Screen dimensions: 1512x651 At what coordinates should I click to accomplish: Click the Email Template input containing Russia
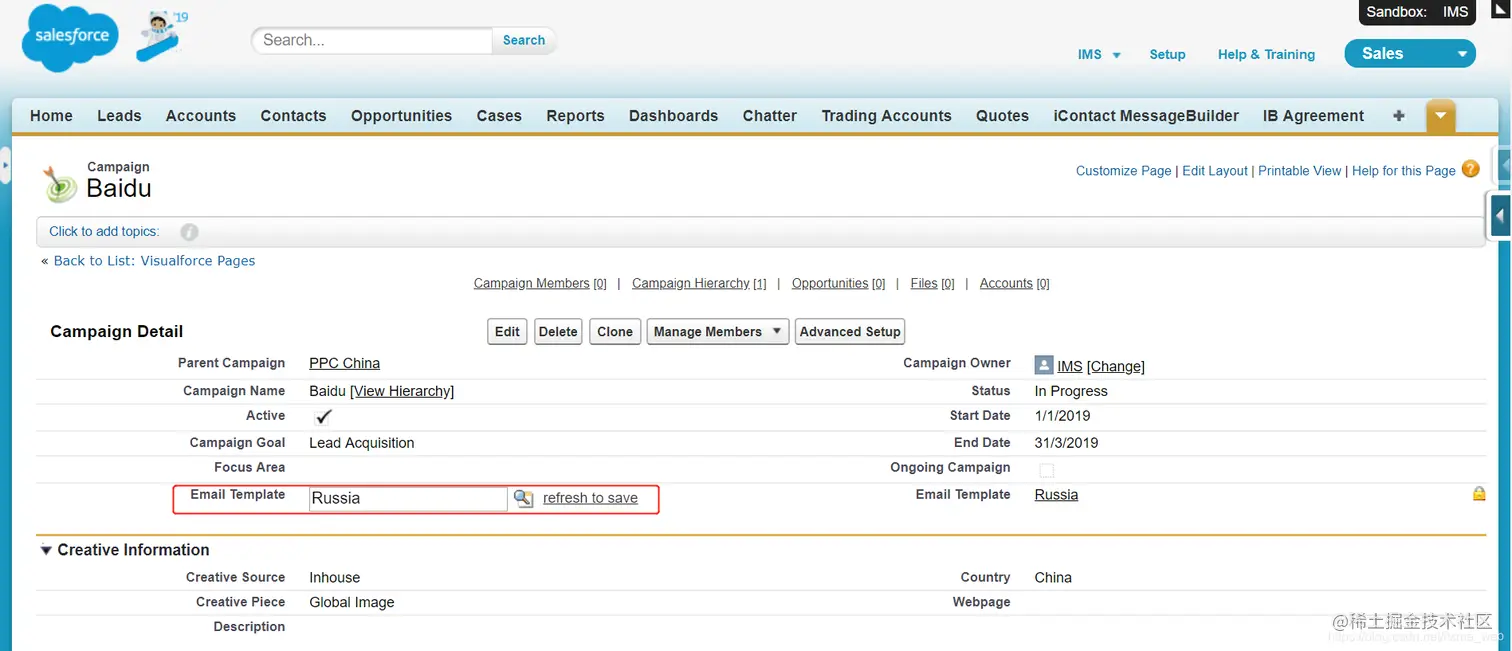point(408,498)
